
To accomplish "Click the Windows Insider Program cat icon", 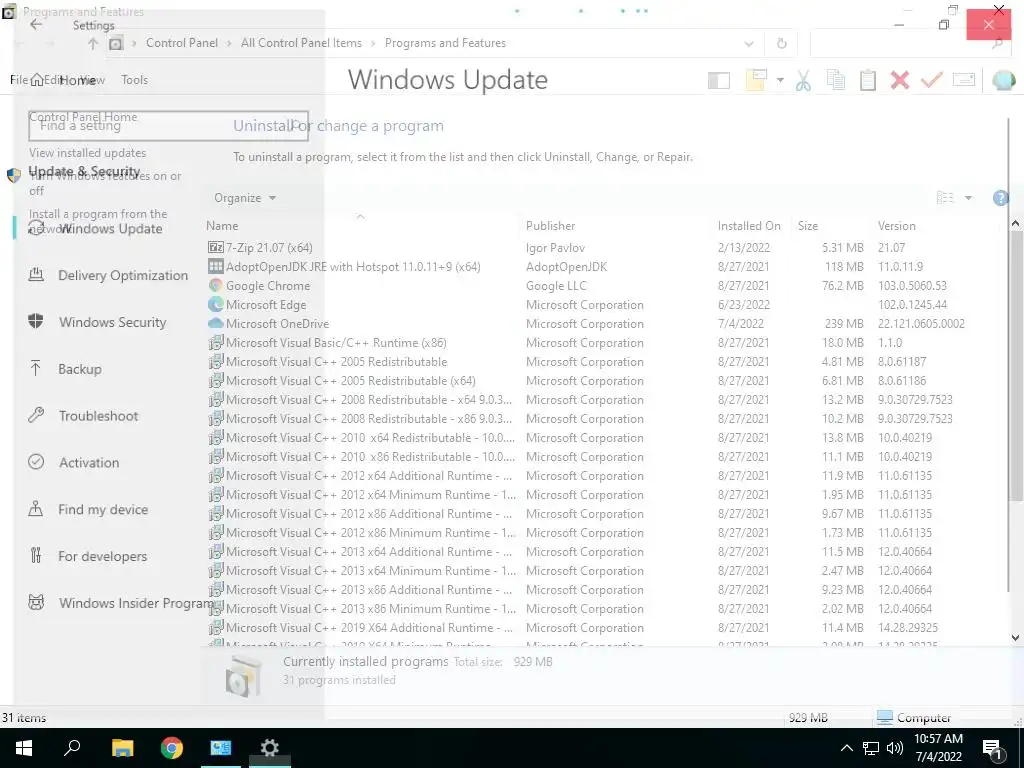I will click(36, 602).
